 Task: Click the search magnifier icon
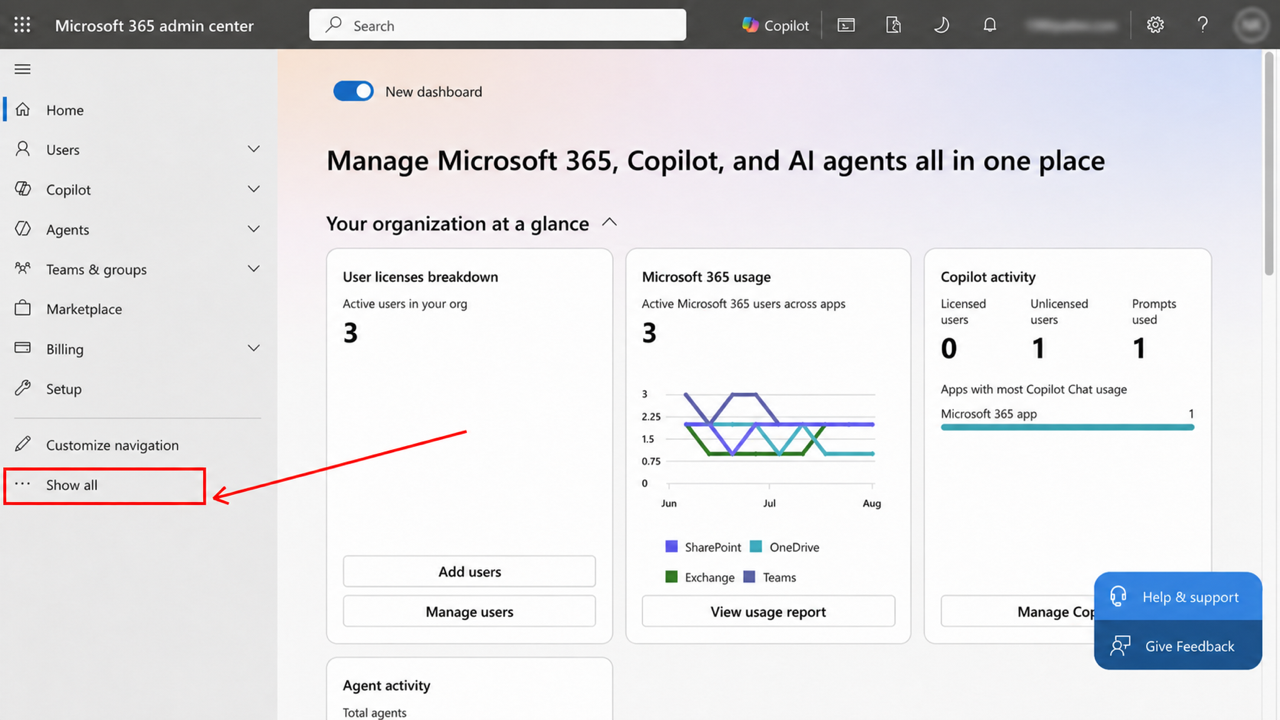pyautogui.click(x=334, y=25)
